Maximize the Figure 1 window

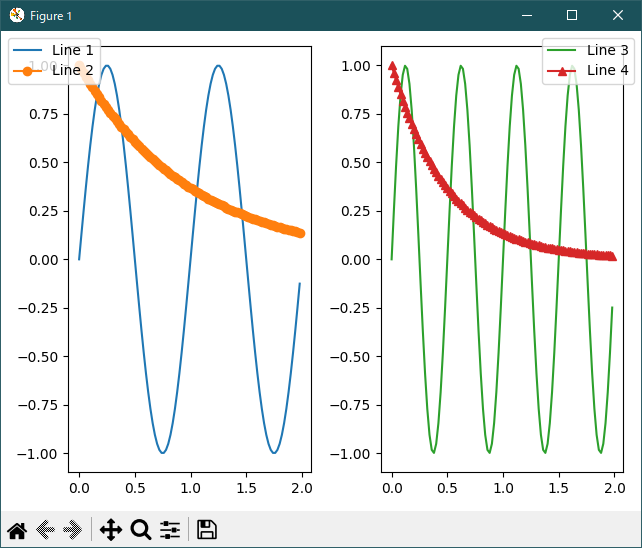pos(572,16)
